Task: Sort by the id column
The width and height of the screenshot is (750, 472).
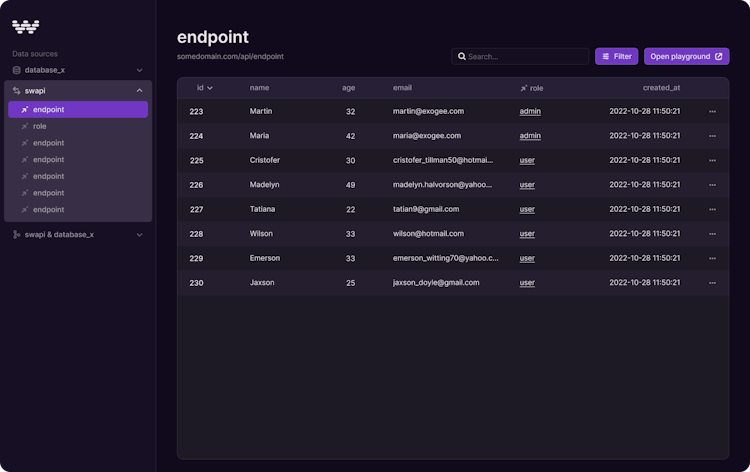Action: coord(204,88)
